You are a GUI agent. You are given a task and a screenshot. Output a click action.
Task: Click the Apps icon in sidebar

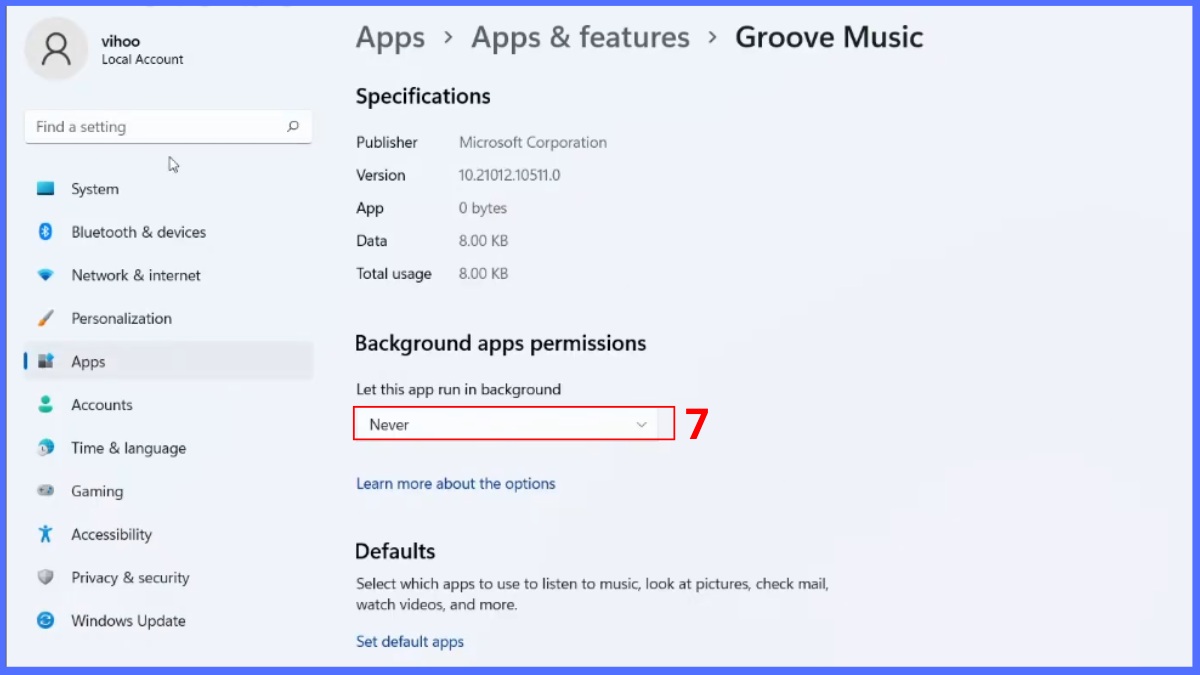tap(45, 362)
